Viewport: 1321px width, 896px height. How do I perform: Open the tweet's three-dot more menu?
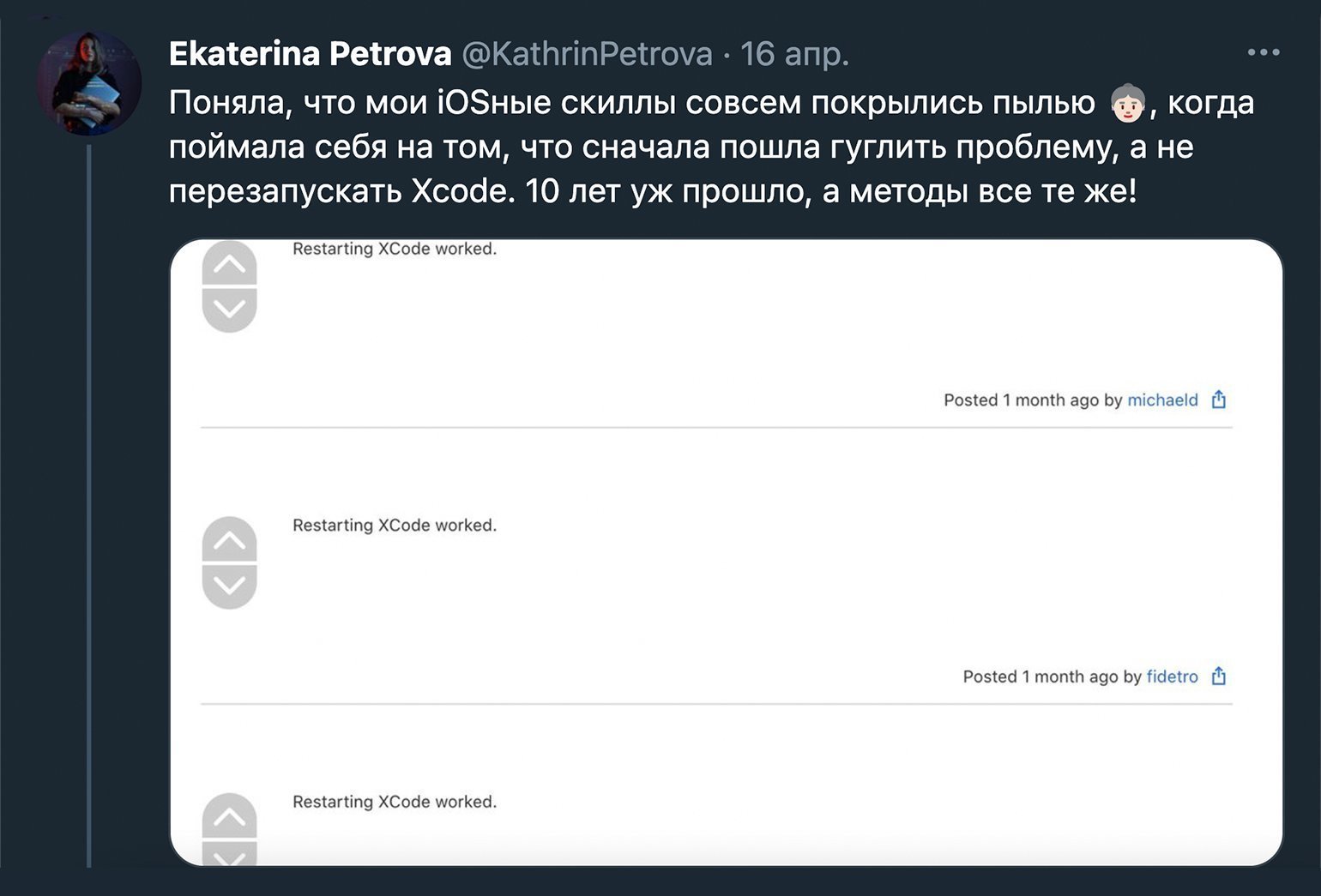click(x=1264, y=52)
